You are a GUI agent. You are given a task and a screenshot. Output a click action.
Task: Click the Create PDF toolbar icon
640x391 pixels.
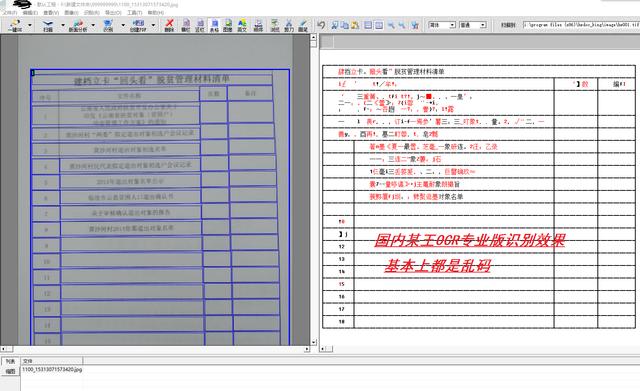pos(138,25)
